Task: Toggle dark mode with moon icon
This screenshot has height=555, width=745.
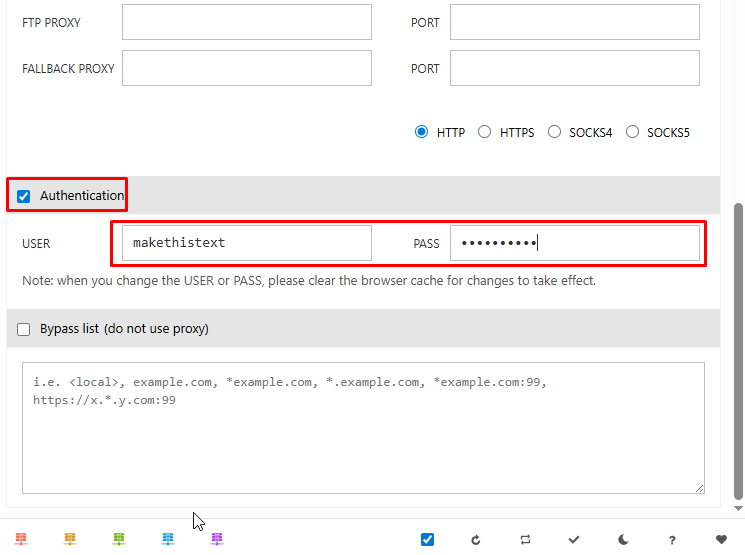Action: point(623,540)
